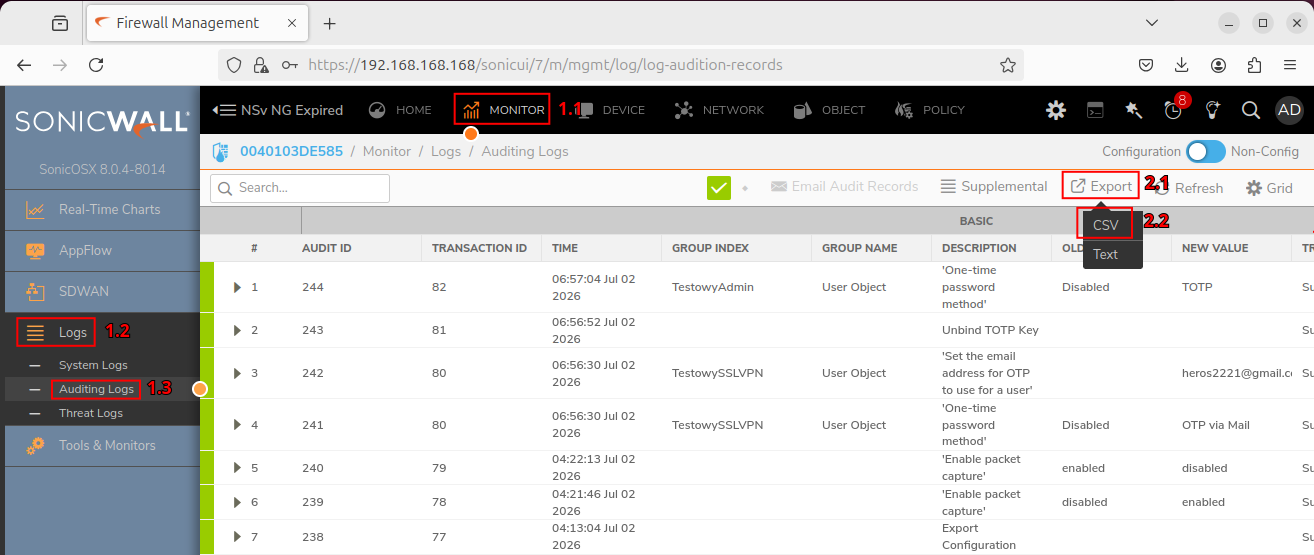
Task: Click the green status checkmark icon
Action: (x=719, y=187)
